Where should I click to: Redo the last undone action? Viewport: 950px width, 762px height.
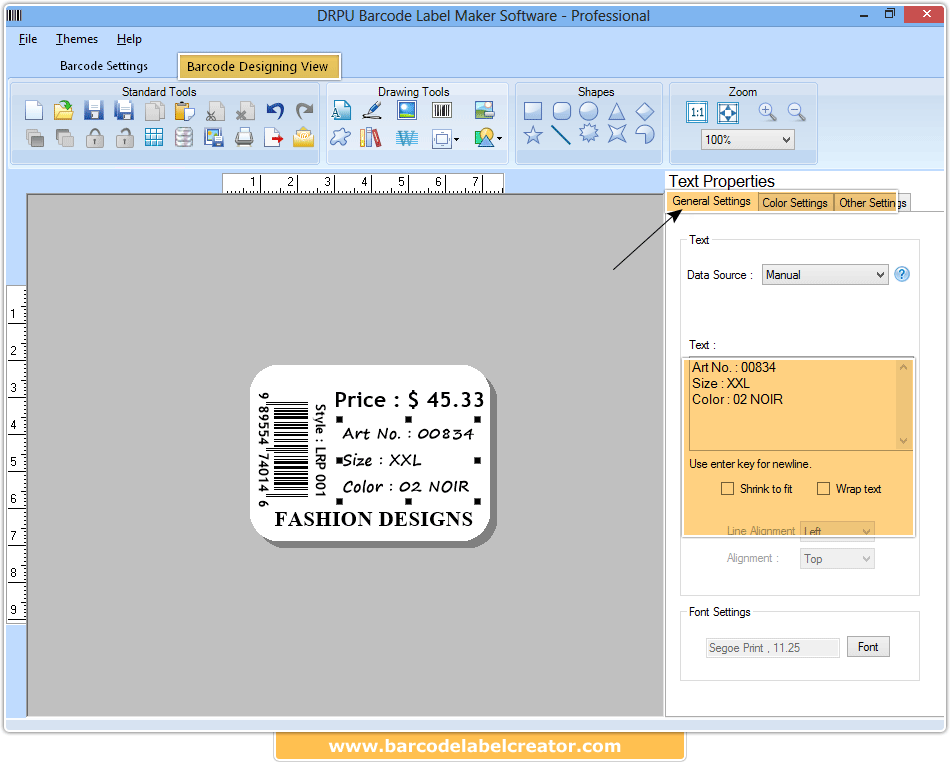point(304,111)
